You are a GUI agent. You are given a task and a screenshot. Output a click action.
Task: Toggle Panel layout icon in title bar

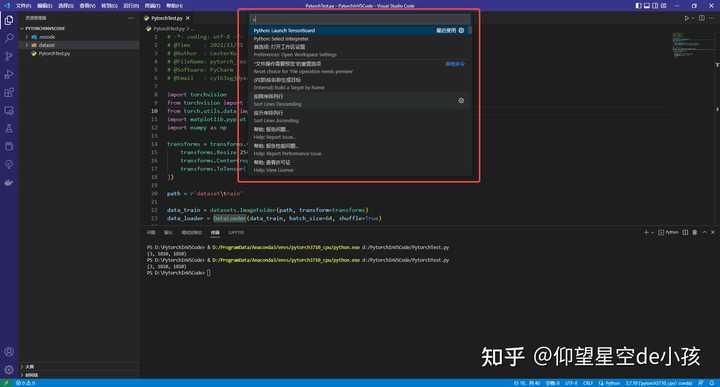[647, 6]
